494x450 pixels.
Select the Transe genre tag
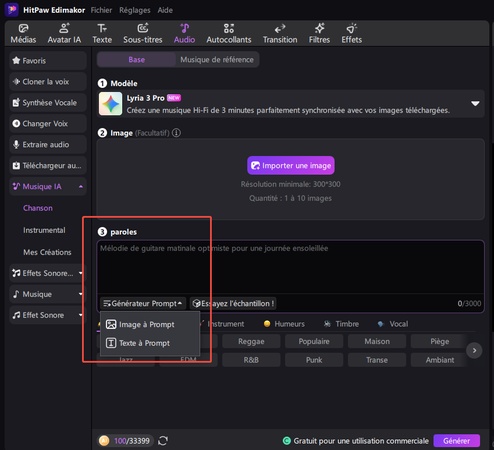coord(377,360)
